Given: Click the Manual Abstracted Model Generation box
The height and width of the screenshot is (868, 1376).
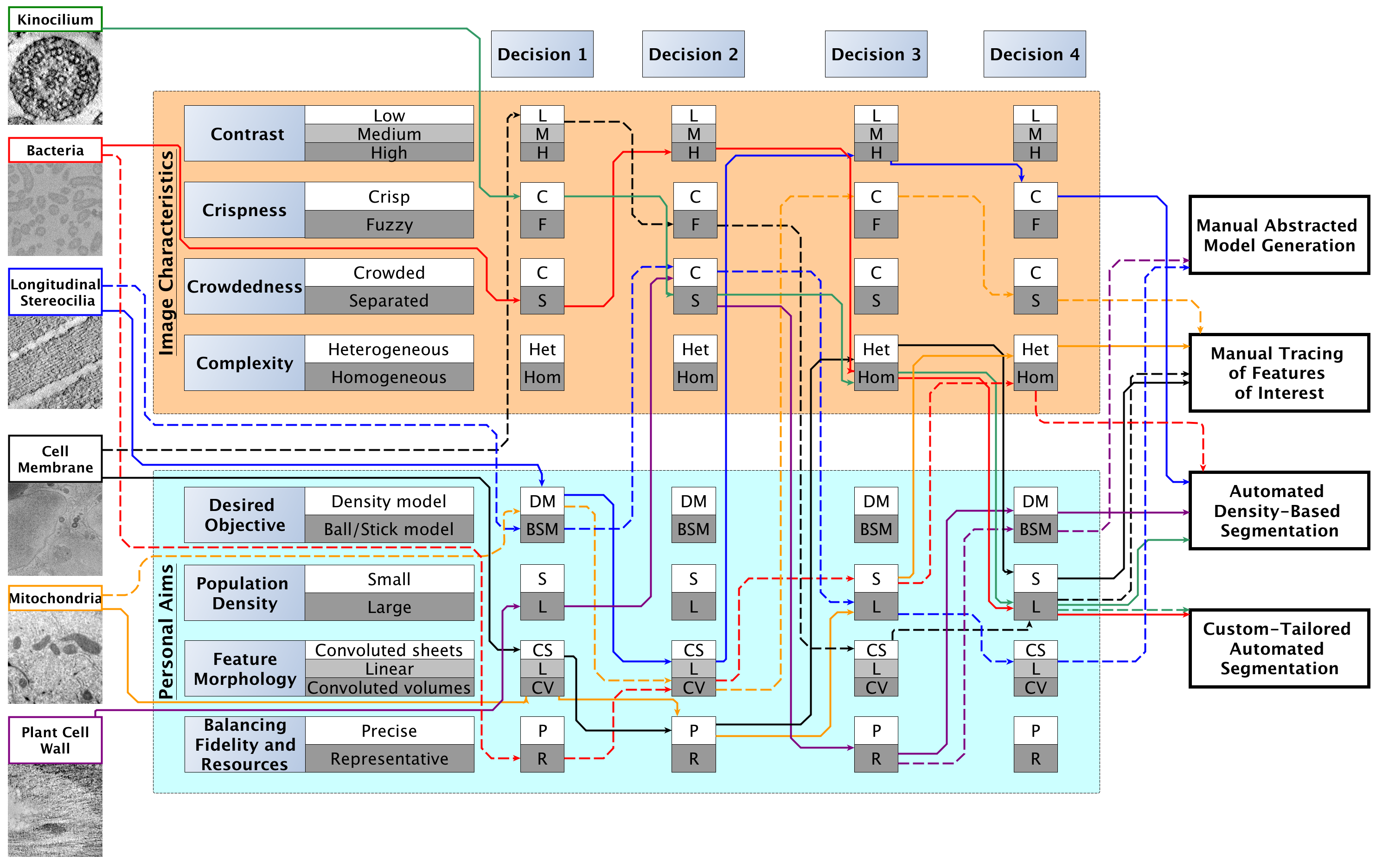Looking at the screenshot, I should pyautogui.click(x=1279, y=235).
